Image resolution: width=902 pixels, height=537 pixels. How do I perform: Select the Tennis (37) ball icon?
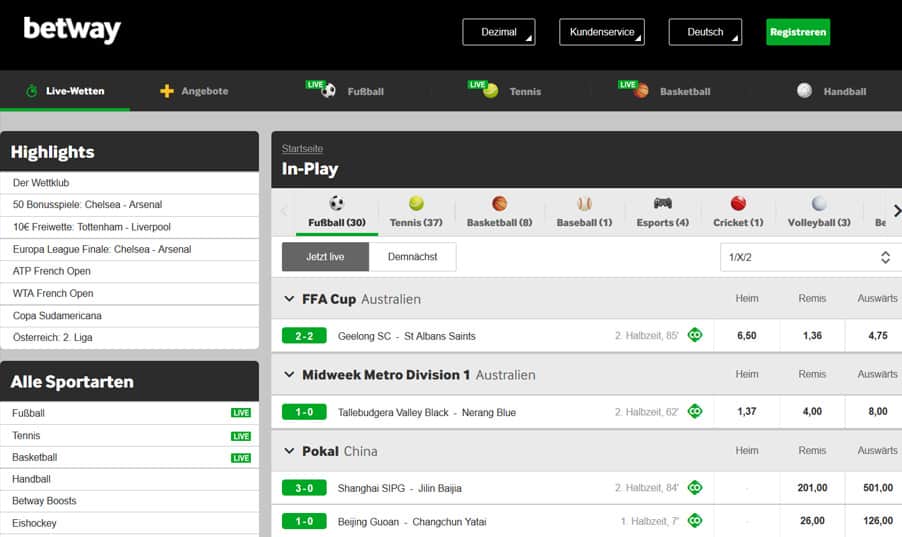416,203
